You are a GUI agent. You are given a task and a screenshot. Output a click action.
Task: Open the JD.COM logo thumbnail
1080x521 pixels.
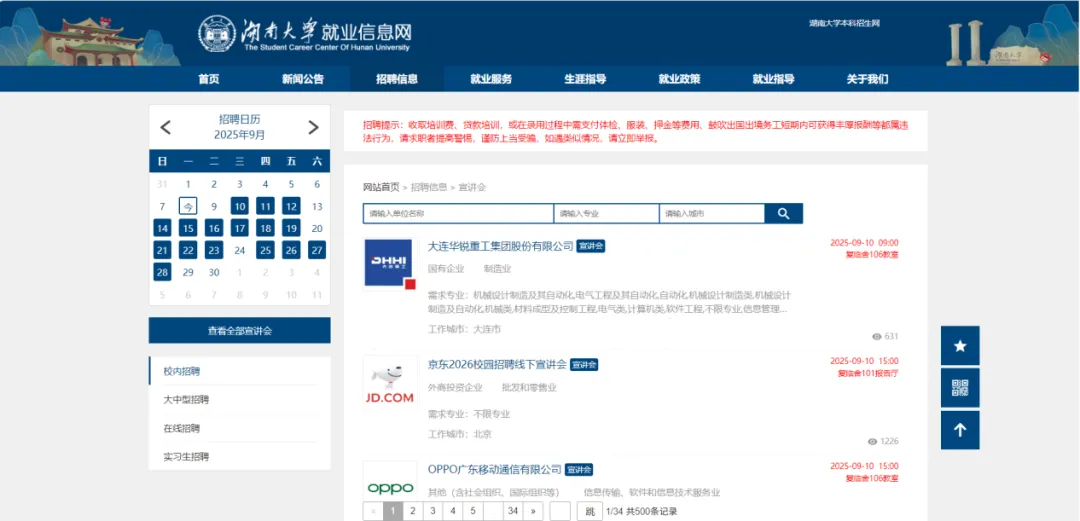pyautogui.click(x=389, y=381)
